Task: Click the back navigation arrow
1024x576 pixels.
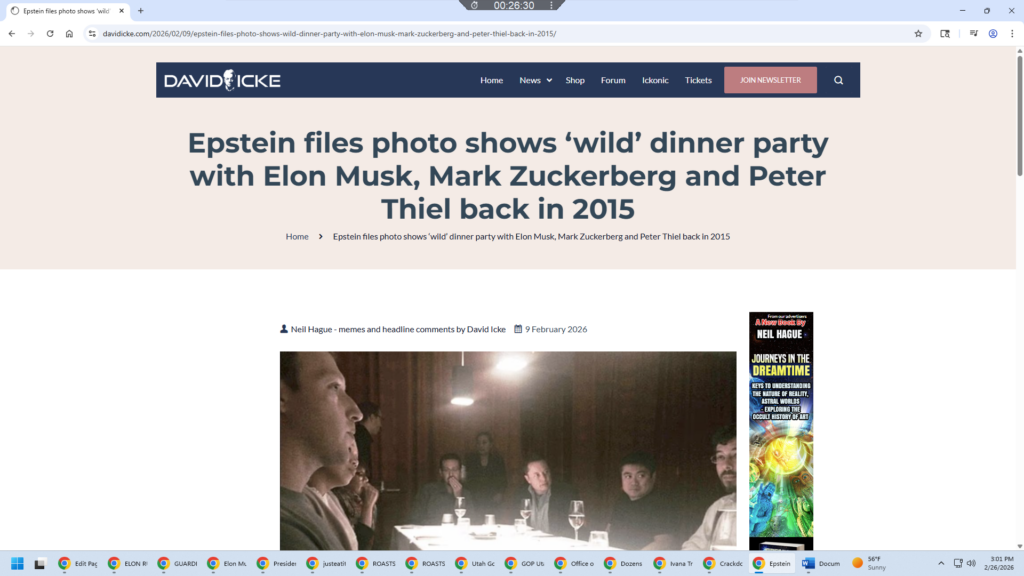Action: click(x=12, y=33)
